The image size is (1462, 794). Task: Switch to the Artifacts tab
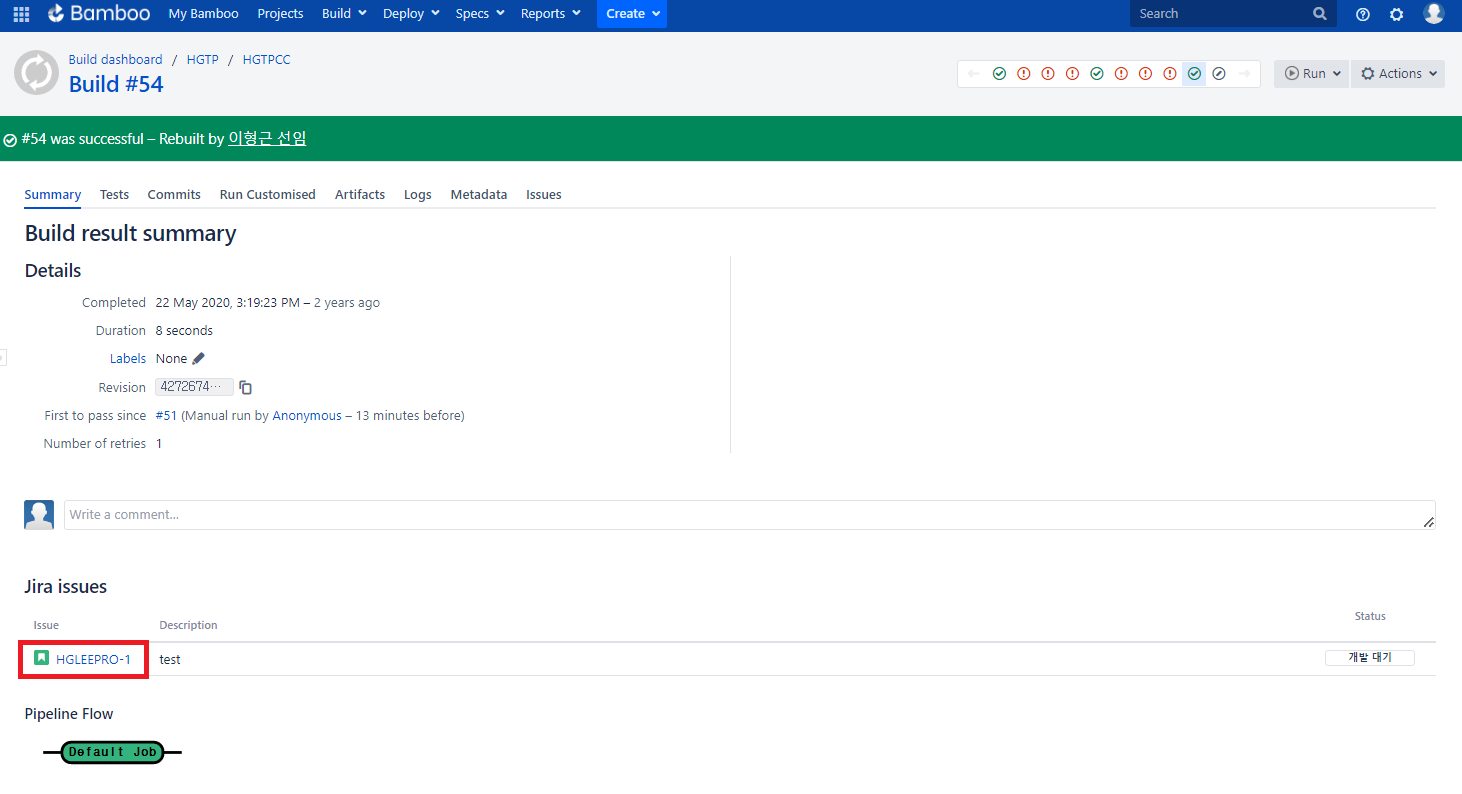[360, 195]
